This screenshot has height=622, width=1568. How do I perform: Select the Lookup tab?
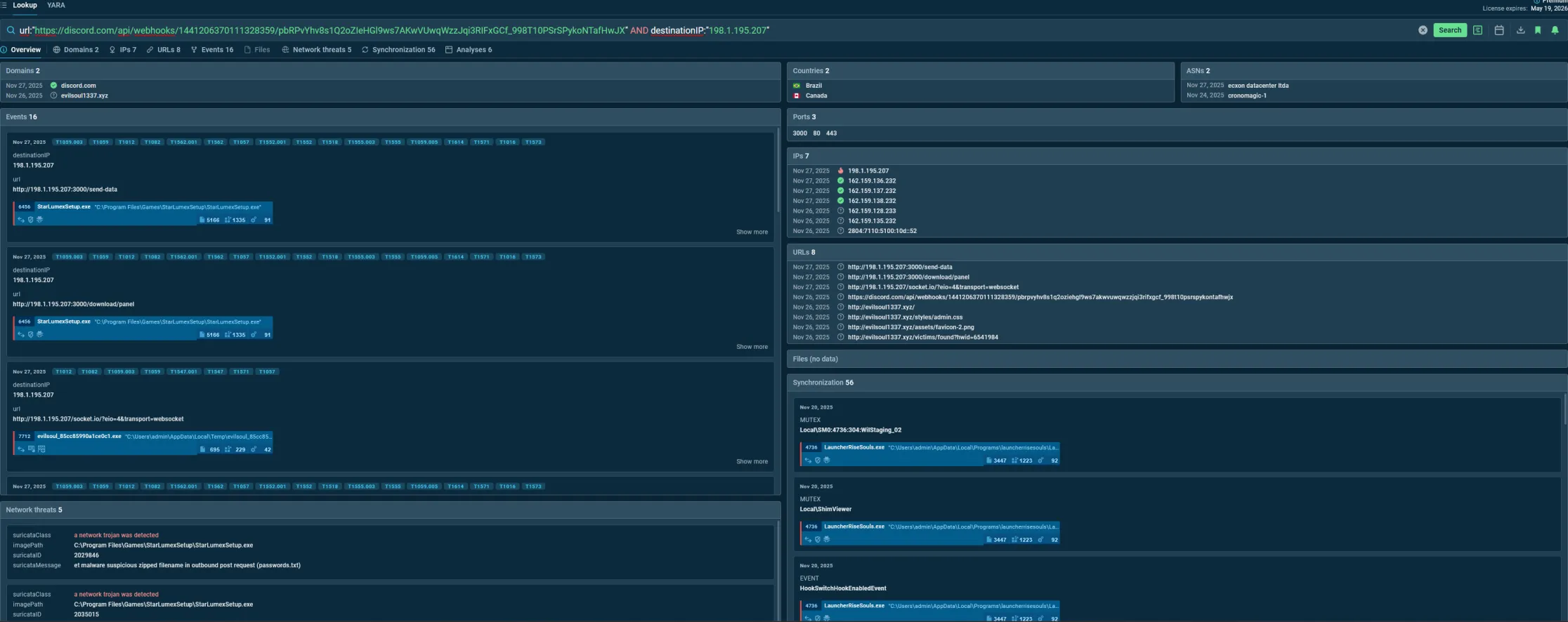(25, 5)
